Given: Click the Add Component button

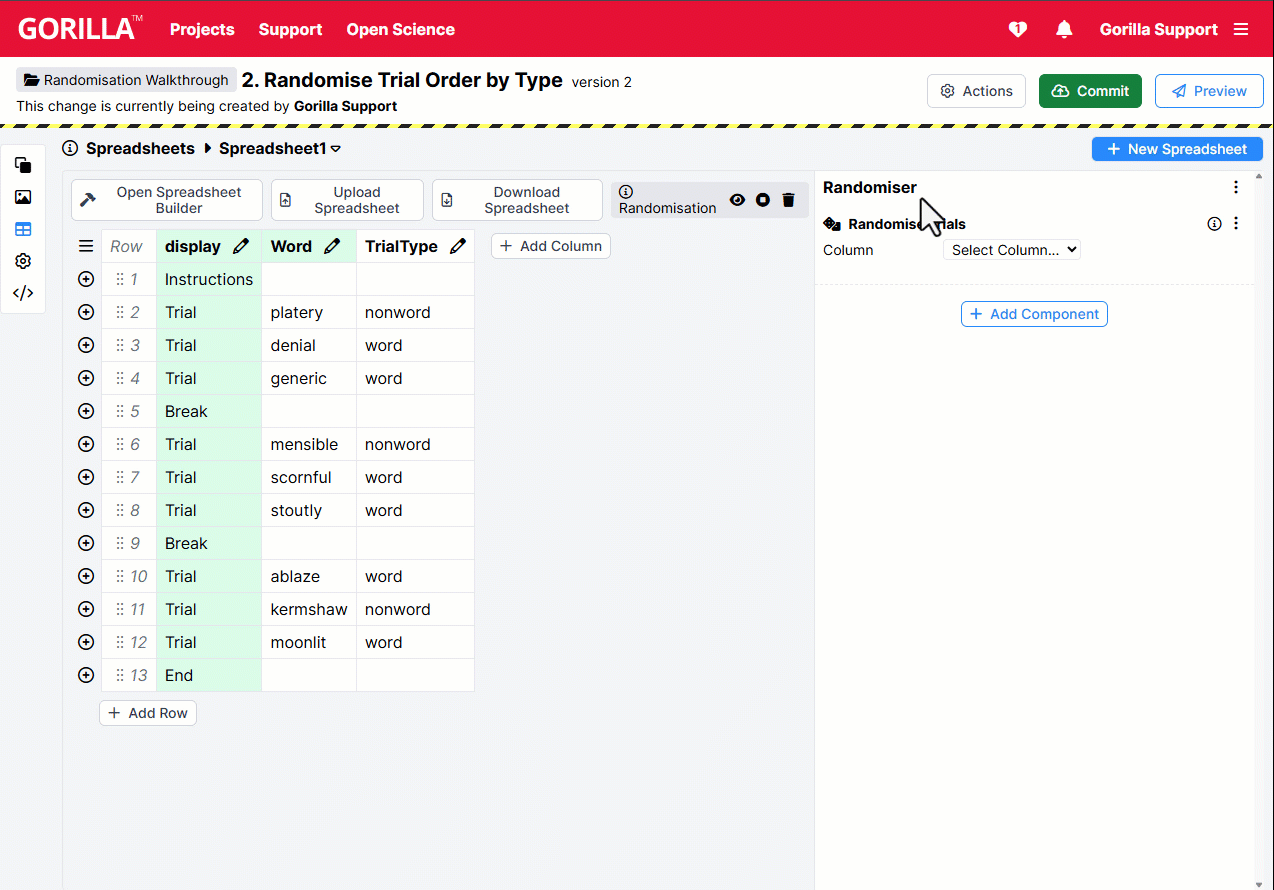Looking at the screenshot, I should click(1034, 313).
